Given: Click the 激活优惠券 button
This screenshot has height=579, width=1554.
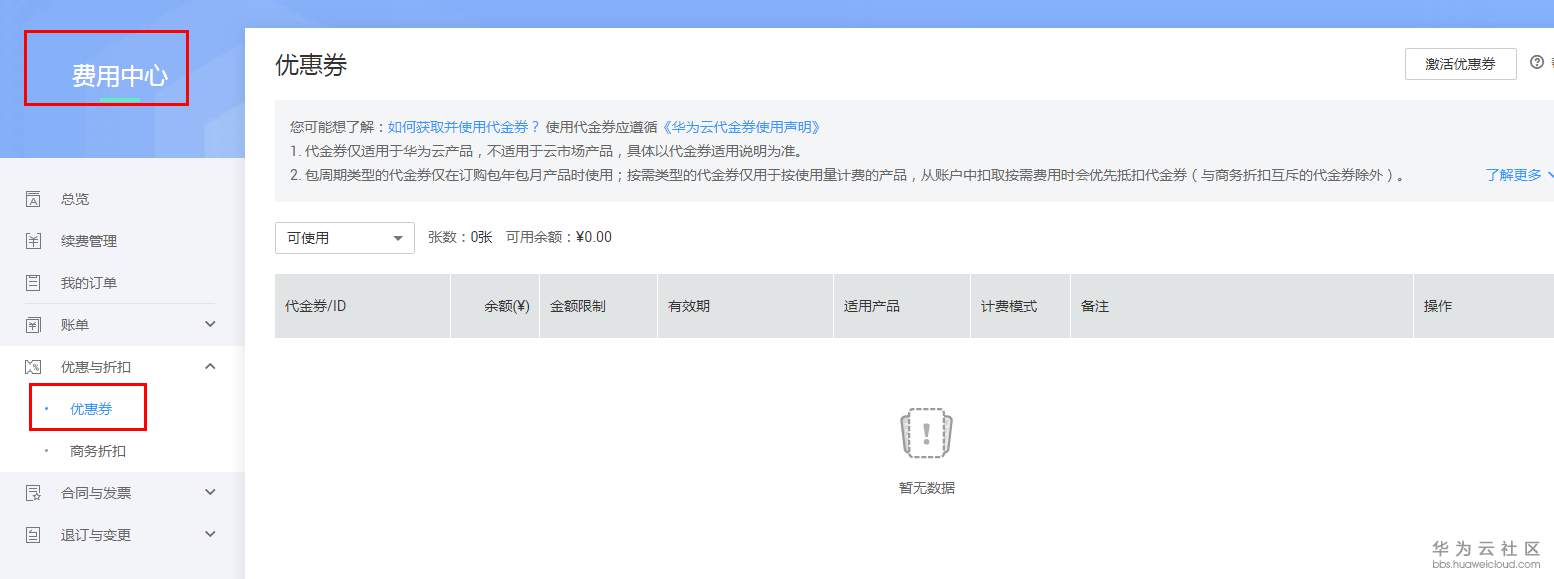Looking at the screenshot, I should 1460,64.
